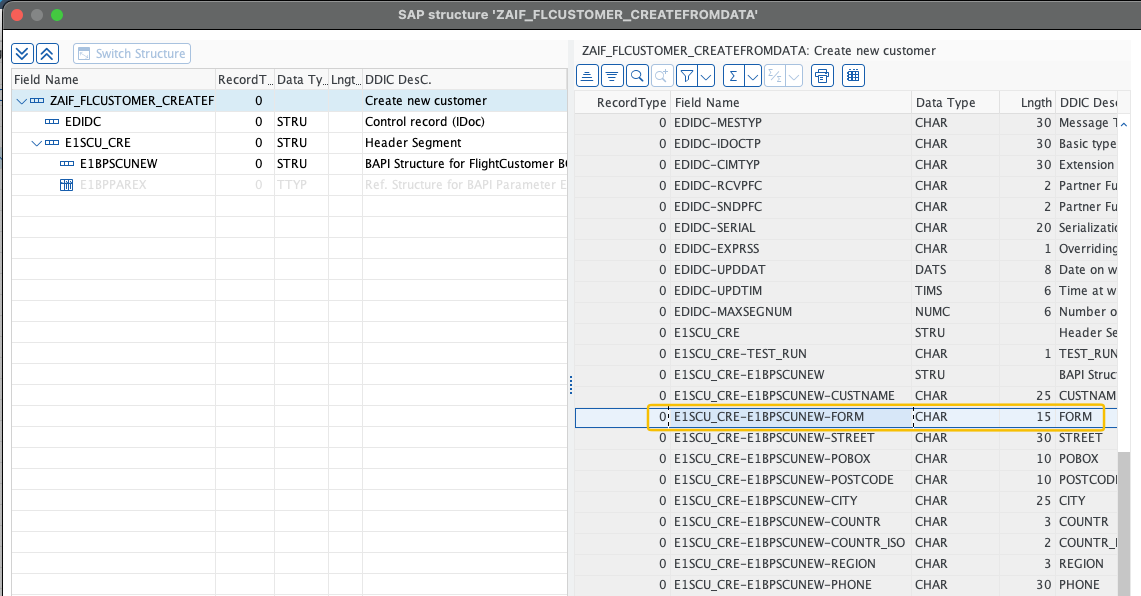Screen dimensions: 1141x596
Task: Click the Control record (IDoc) description
Action: click(x=424, y=122)
